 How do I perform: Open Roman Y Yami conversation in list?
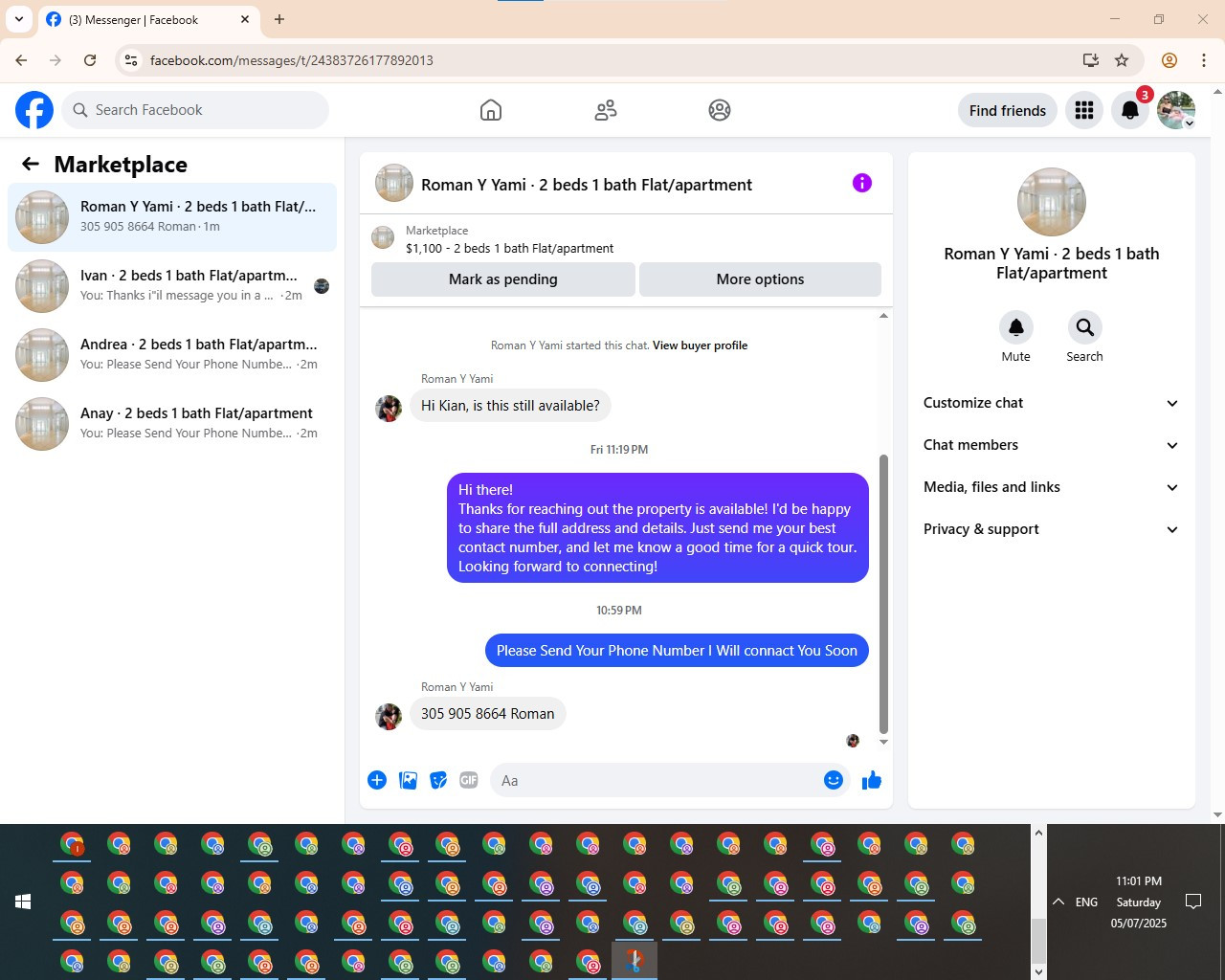pyautogui.click(x=172, y=217)
